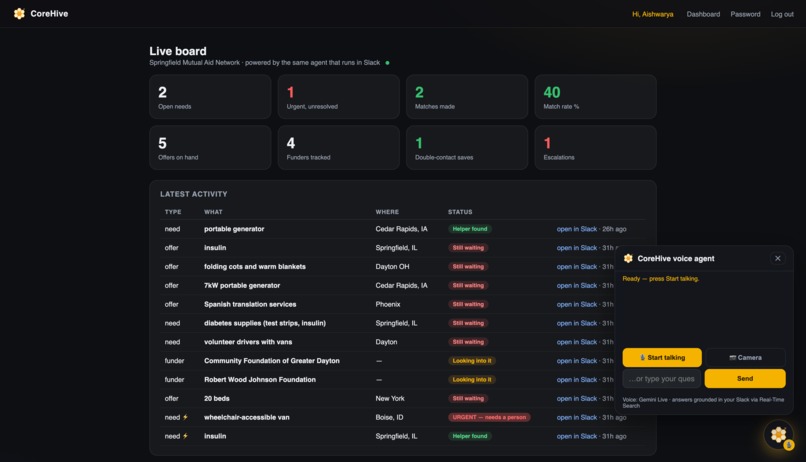Select the Open needs stat card
This screenshot has width=806, height=462.
(210, 97)
